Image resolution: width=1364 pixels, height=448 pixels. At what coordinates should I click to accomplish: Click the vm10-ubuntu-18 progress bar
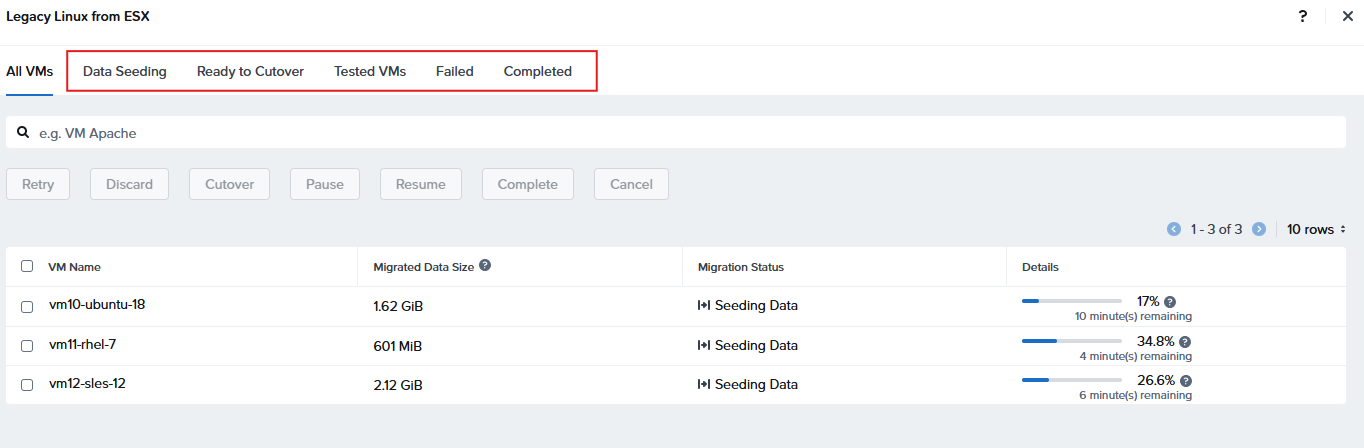coord(1071,301)
